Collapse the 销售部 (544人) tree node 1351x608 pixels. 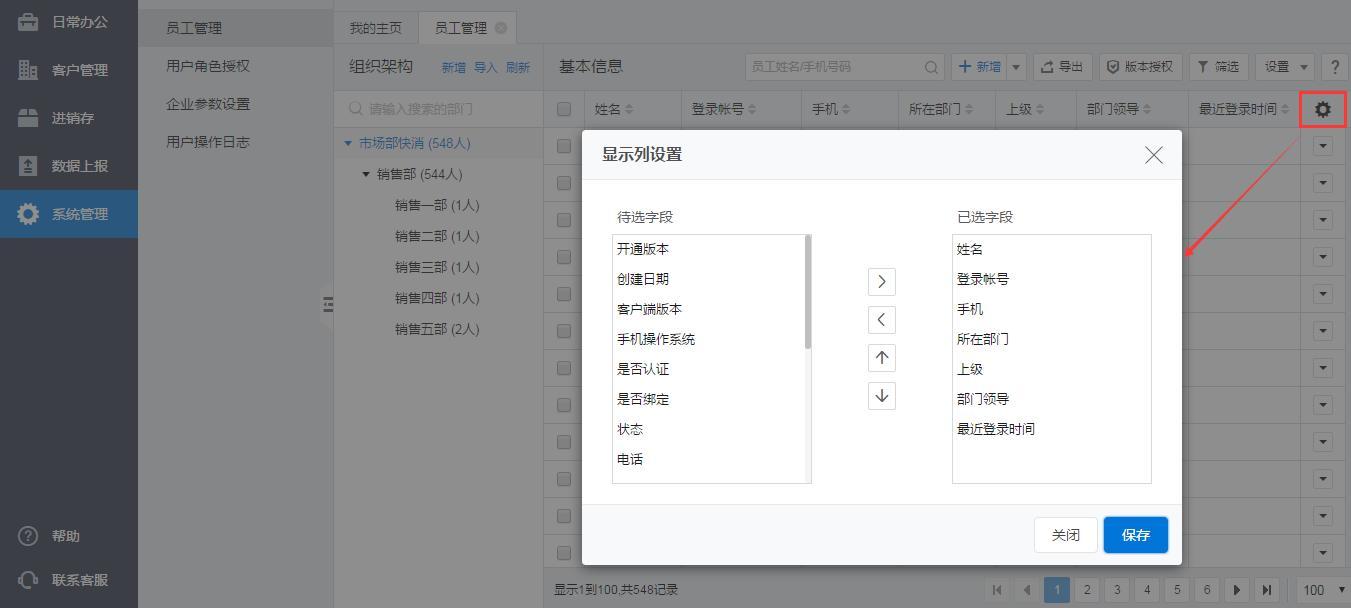coord(366,174)
